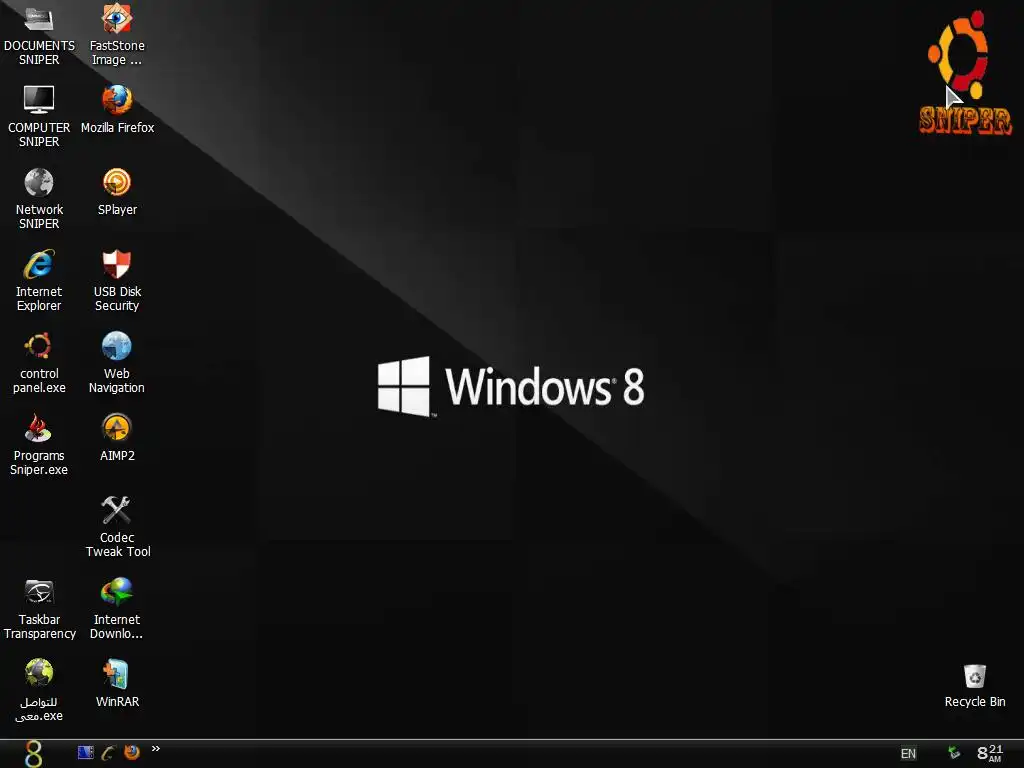This screenshot has height=768, width=1024.
Task: Select the Codec Tweak Tool icon
Action: tap(117, 526)
